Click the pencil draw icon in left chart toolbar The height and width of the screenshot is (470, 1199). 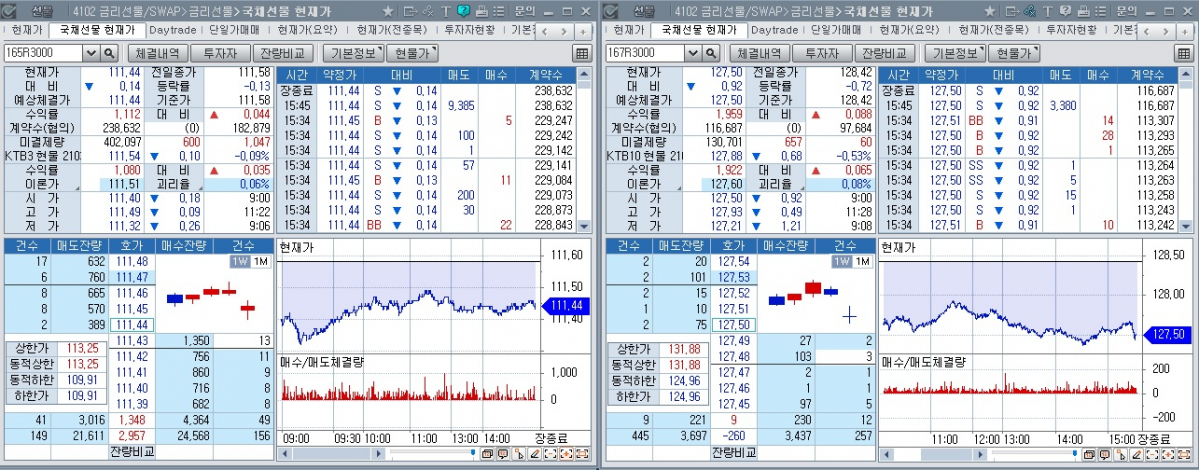535,454
